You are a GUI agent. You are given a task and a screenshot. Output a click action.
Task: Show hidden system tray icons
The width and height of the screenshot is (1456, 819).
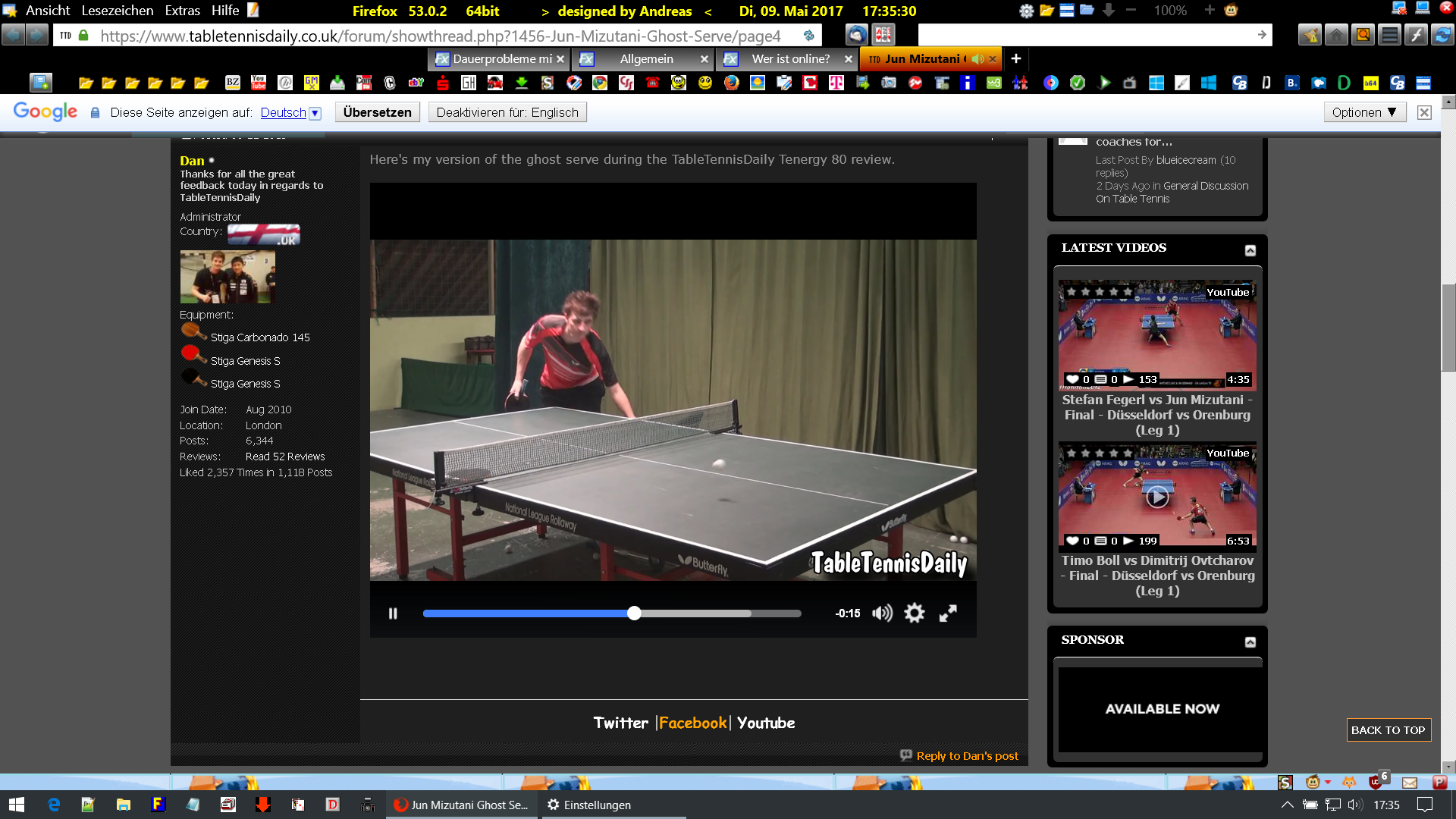(1287, 805)
